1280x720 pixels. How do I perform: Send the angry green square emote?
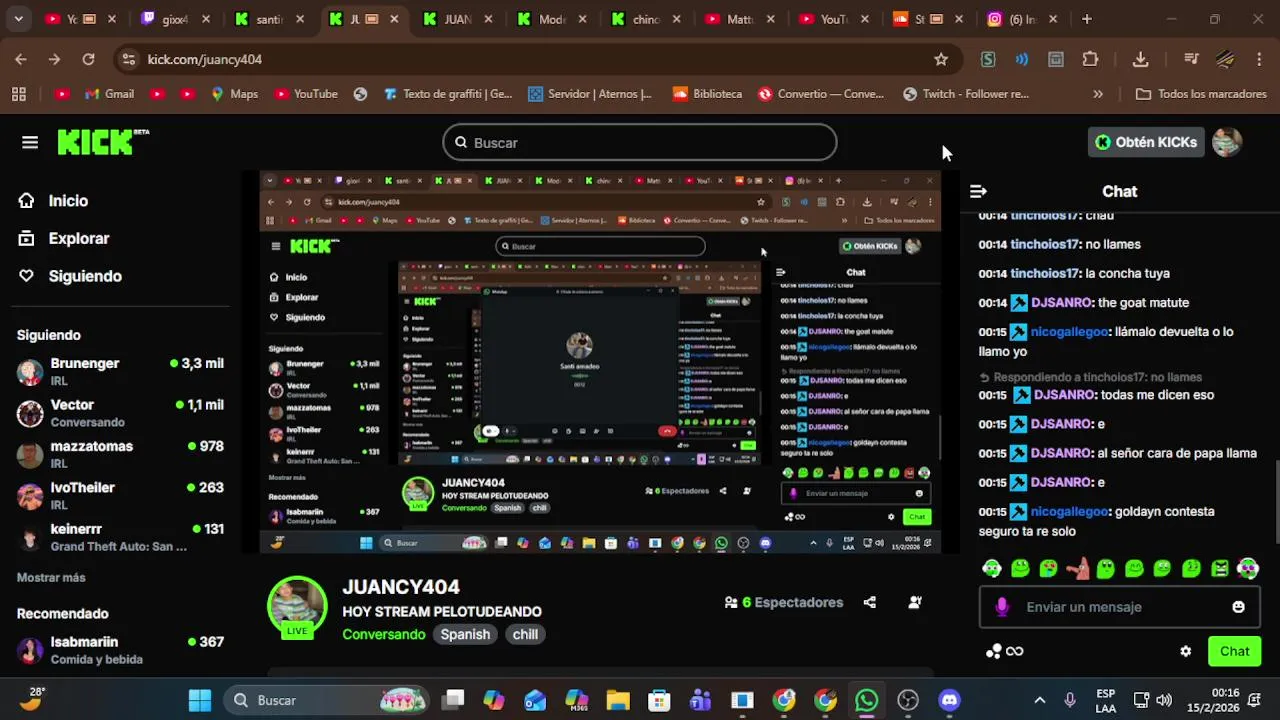(x=1220, y=569)
